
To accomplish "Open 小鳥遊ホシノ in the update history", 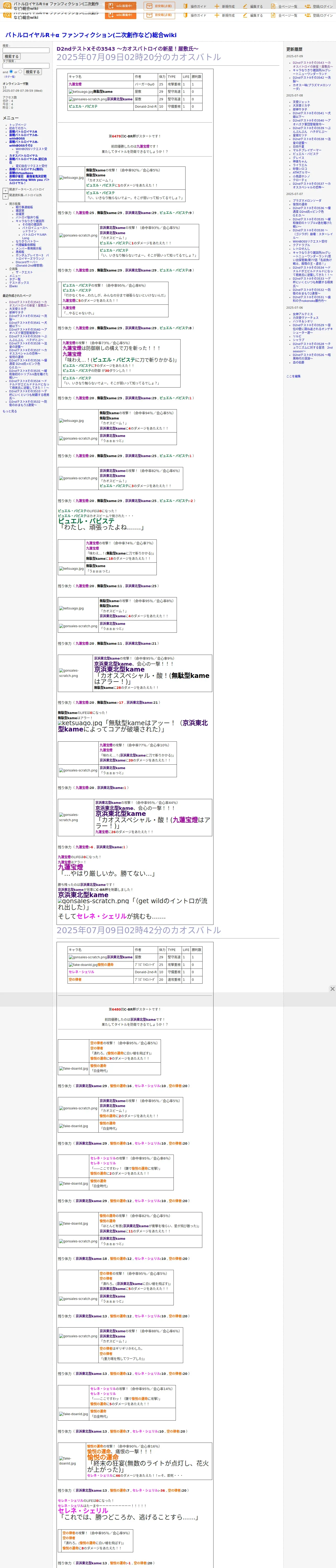I will (x=301, y=176).
